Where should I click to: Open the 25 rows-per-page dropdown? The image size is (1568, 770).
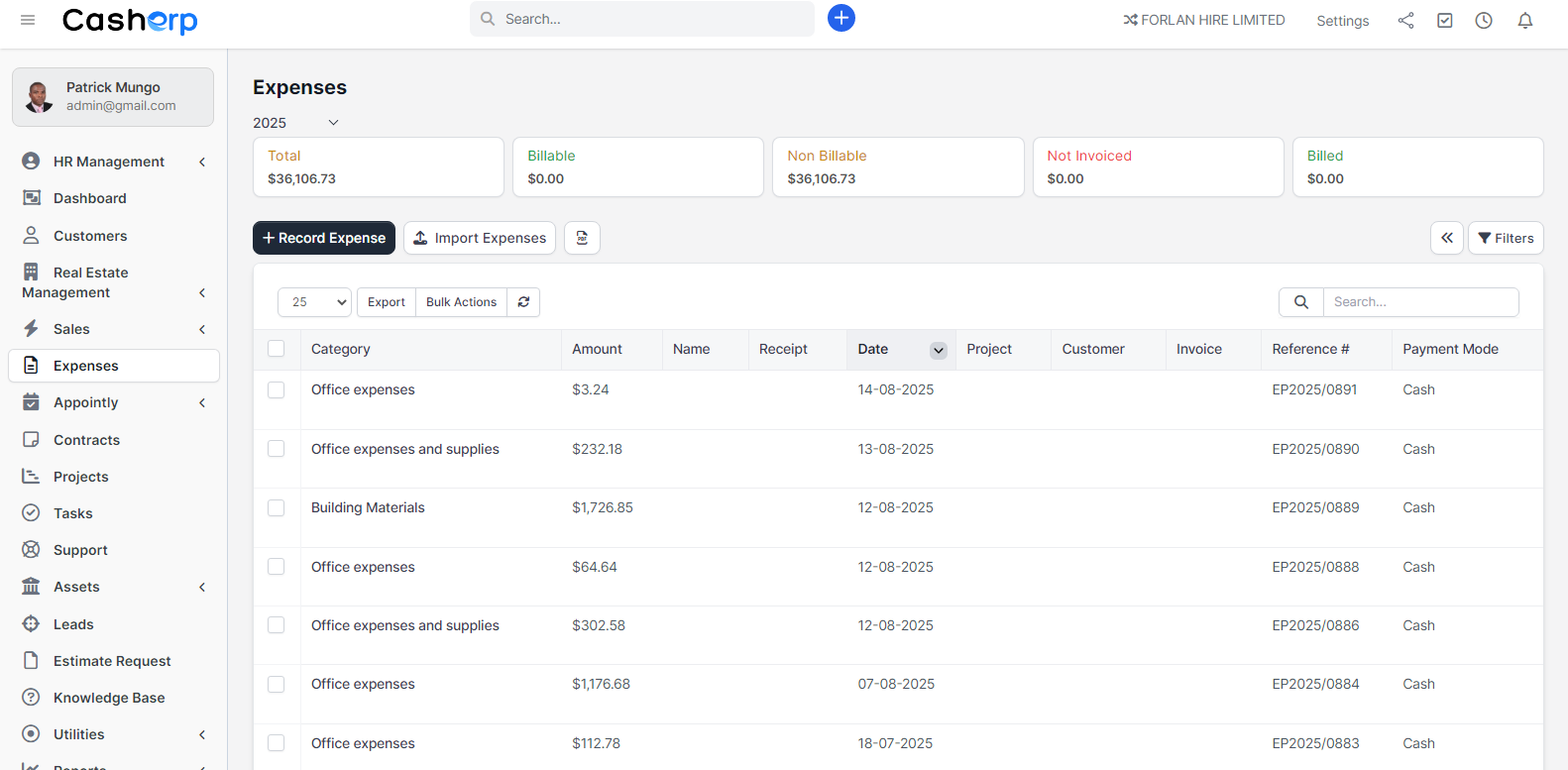pos(314,302)
